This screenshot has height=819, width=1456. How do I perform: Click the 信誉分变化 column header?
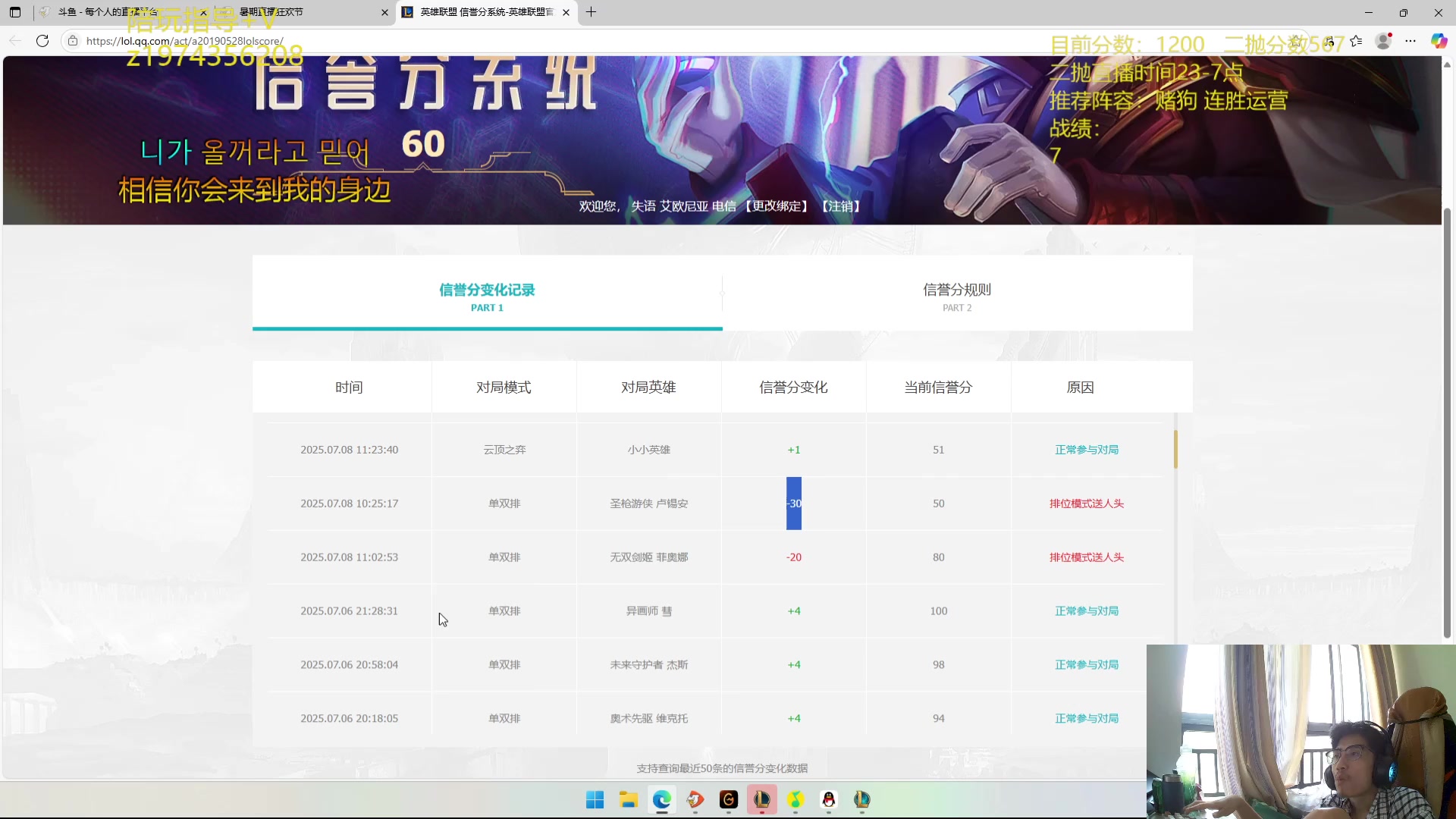pos(793,388)
